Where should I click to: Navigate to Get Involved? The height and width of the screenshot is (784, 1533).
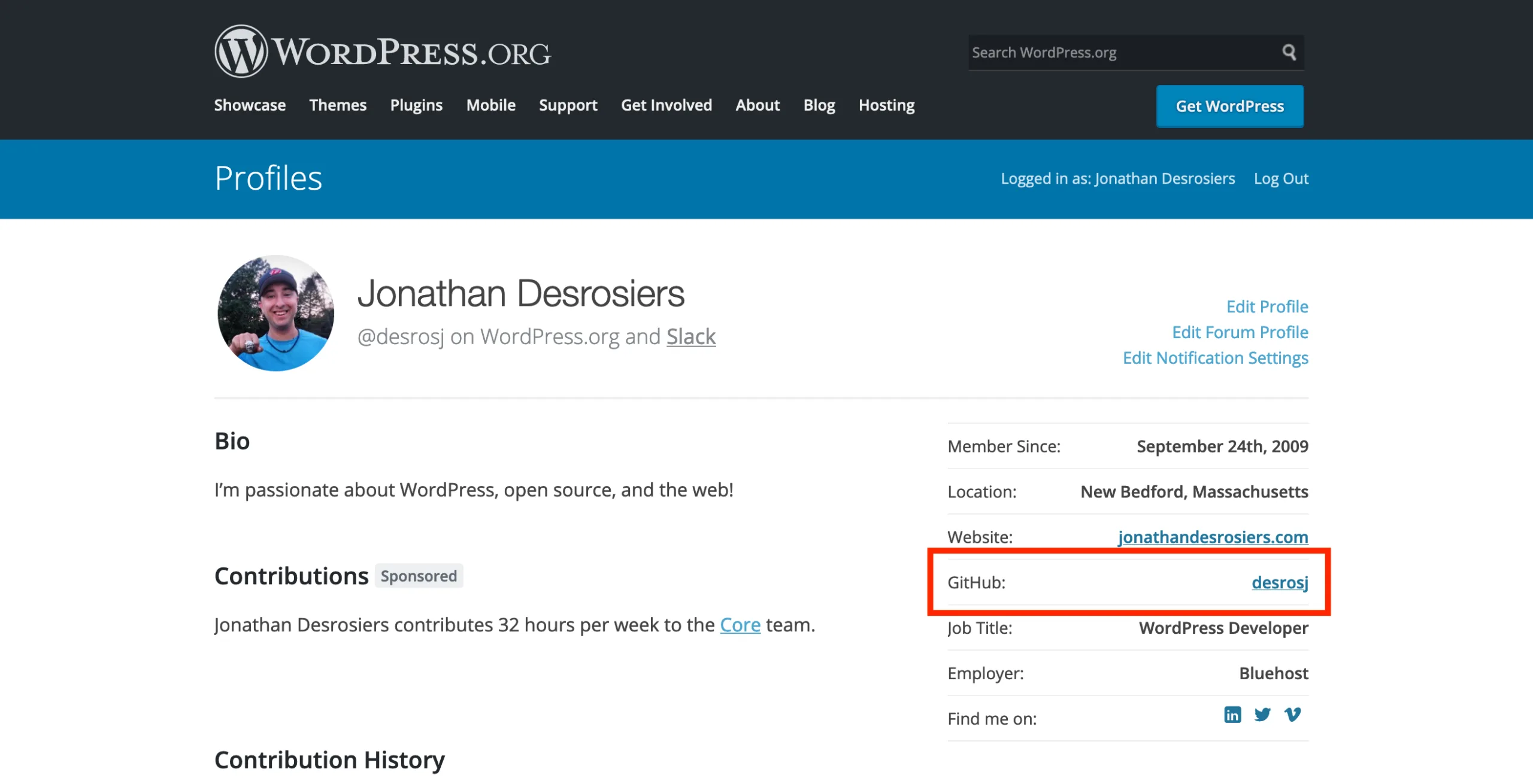click(x=666, y=105)
